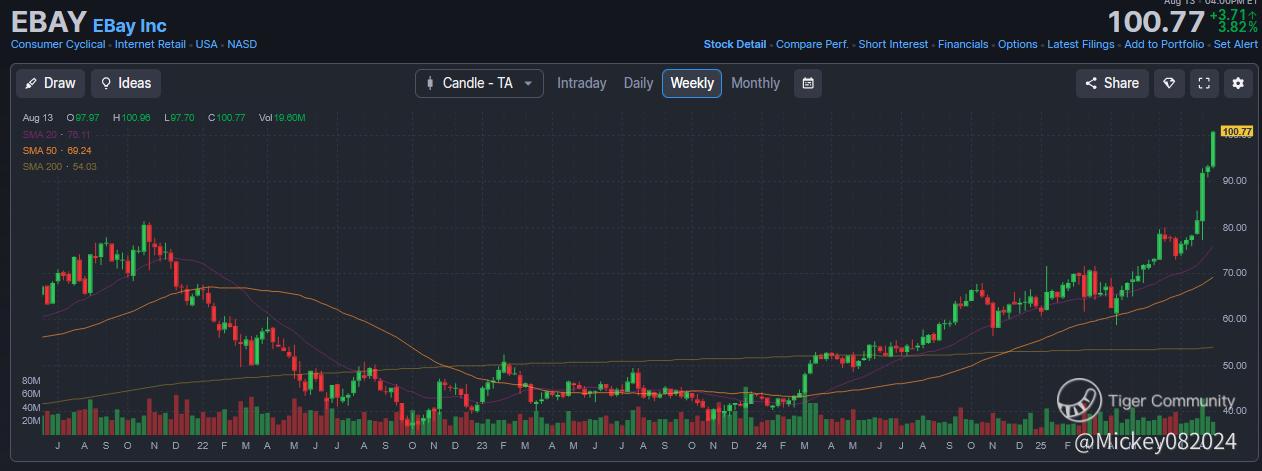
Task: Switch to Intraday timeframe
Action: coord(582,83)
